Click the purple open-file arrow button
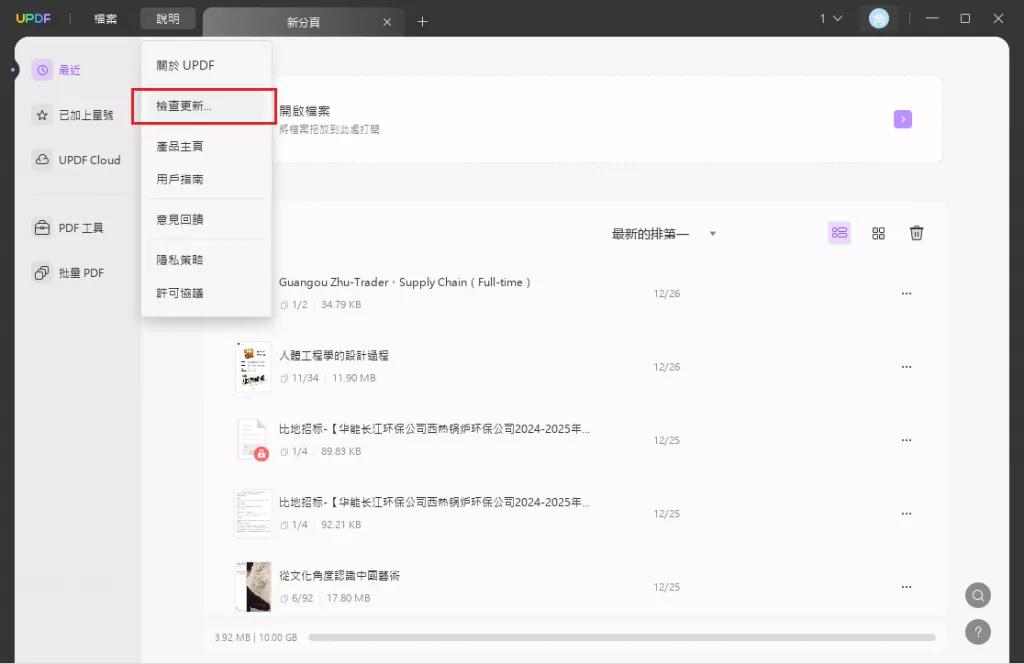 point(903,119)
